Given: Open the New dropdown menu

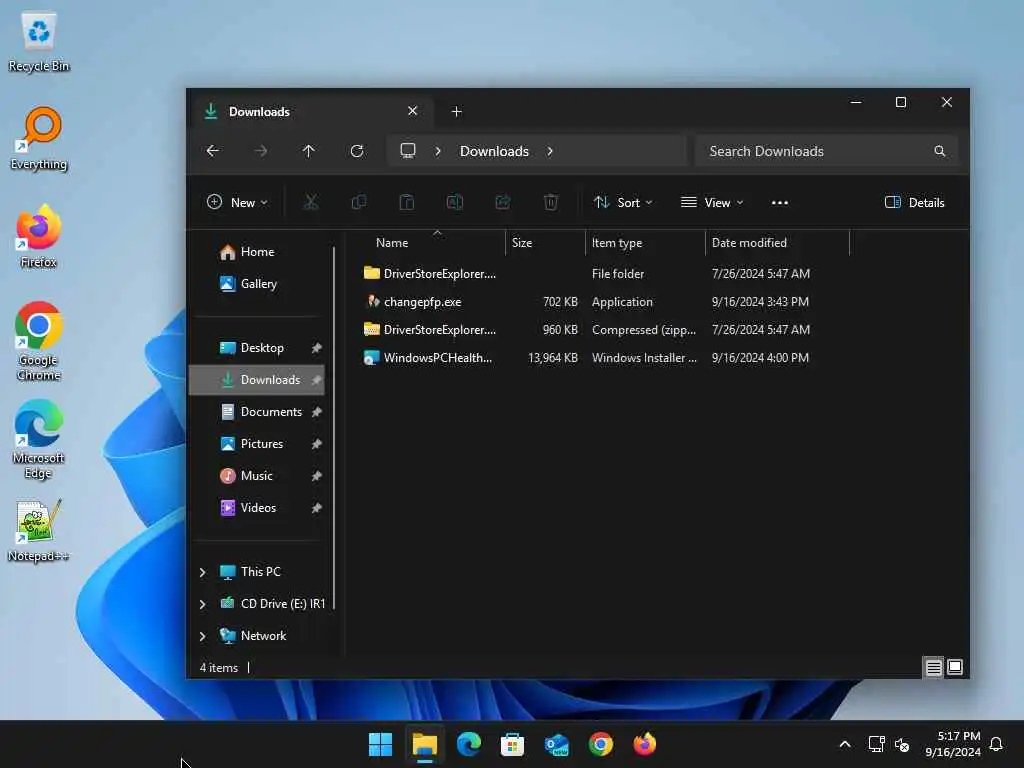Looking at the screenshot, I should pyautogui.click(x=237, y=202).
